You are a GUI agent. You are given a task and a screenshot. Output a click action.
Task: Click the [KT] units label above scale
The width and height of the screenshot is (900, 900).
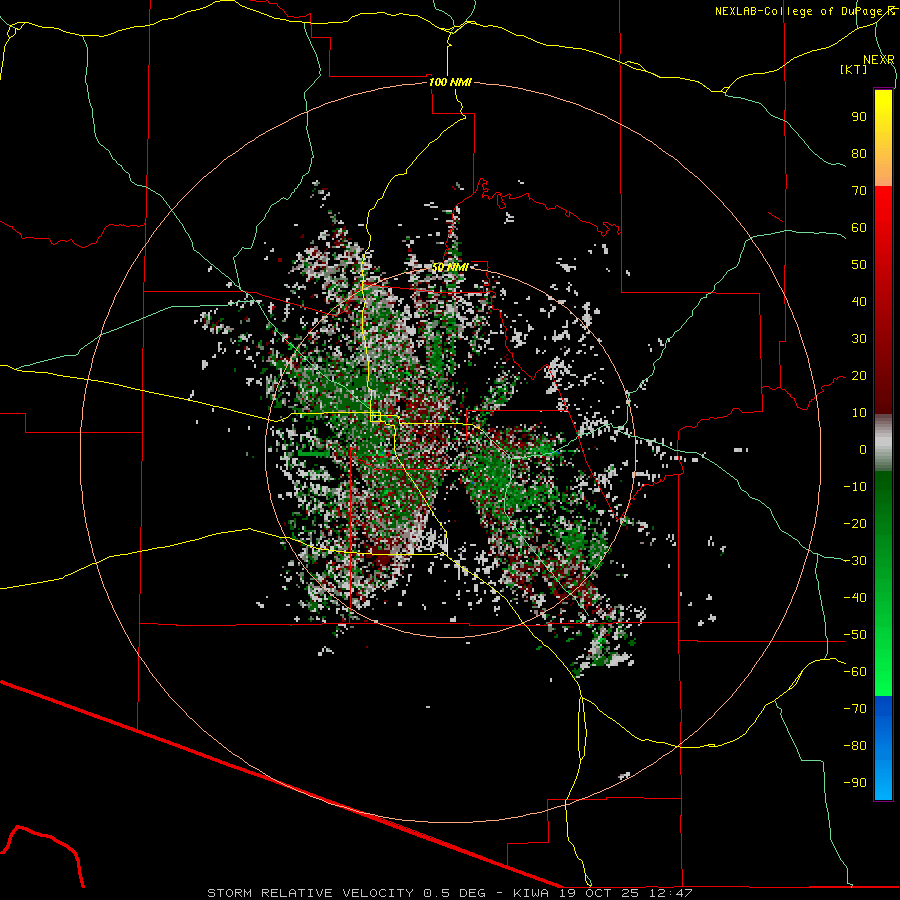pos(854,69)
